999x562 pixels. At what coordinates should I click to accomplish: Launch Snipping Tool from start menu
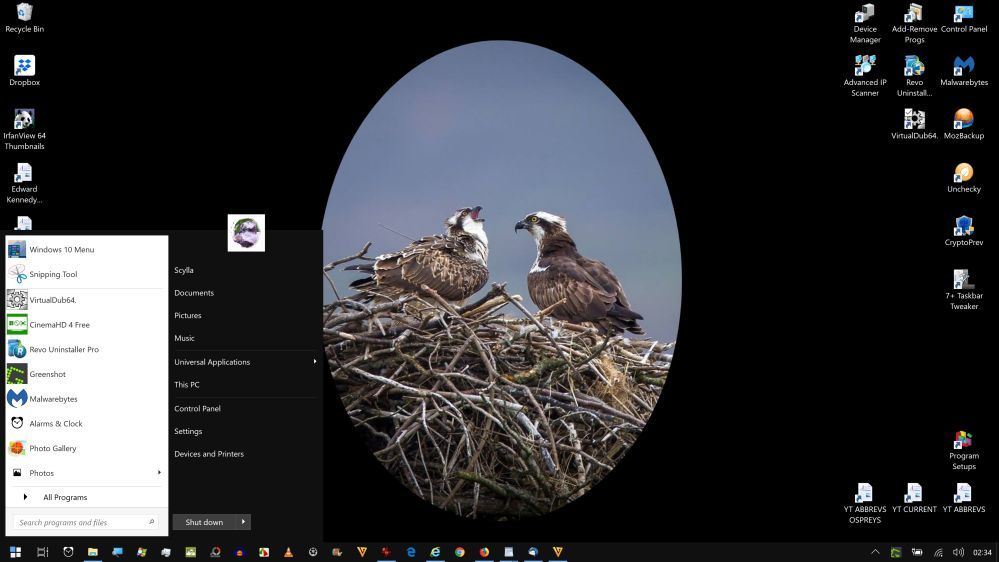(87, 274)
